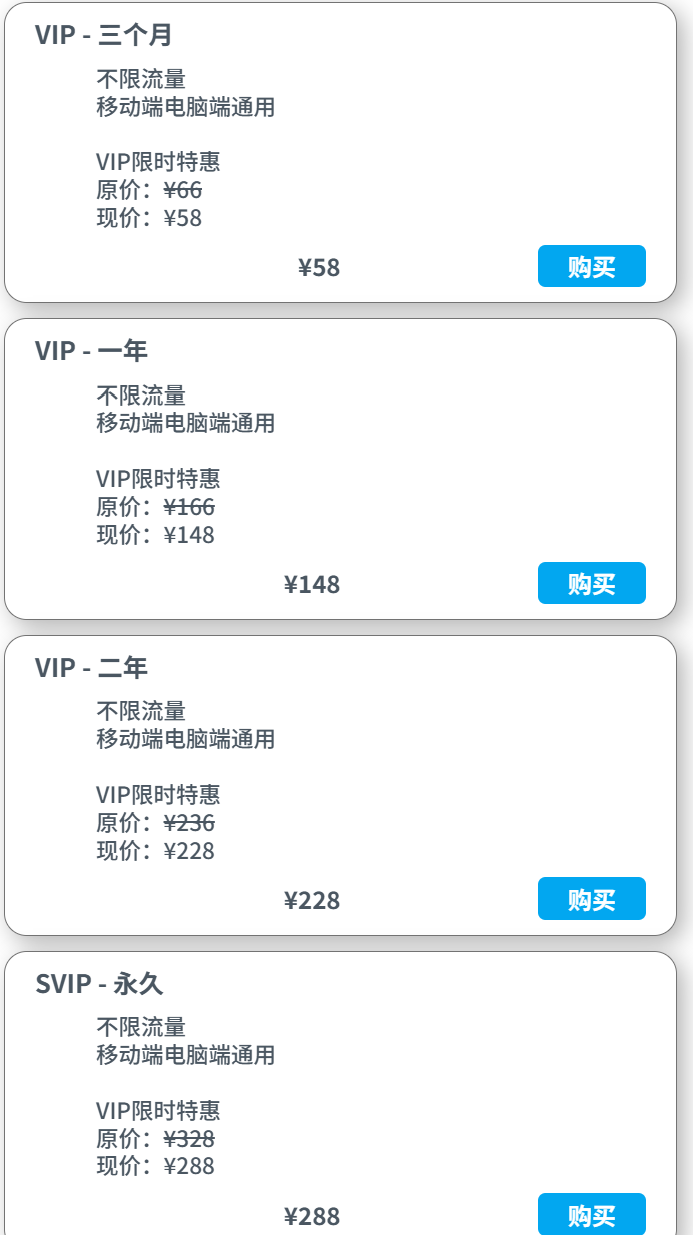
Task: Click the crossed-out ¥328 original price
Action: [x=187, y=1138]
